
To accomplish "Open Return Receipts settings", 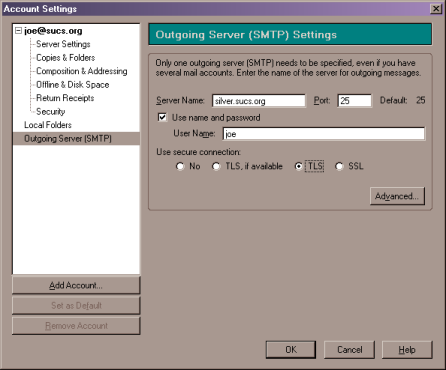I will coord(65,98).
